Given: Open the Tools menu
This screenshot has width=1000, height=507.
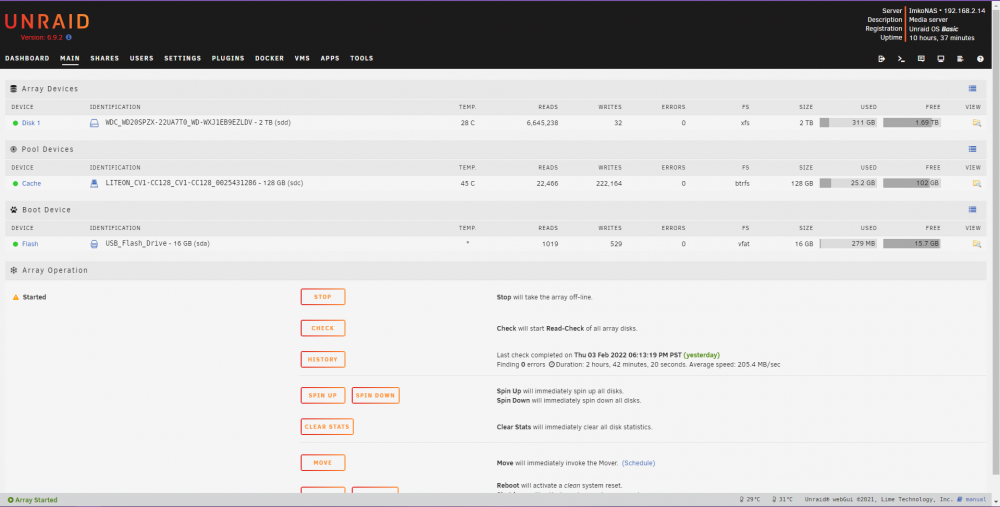Looking at the screenshot, I should pyautogui.click(x=362, y=59).
